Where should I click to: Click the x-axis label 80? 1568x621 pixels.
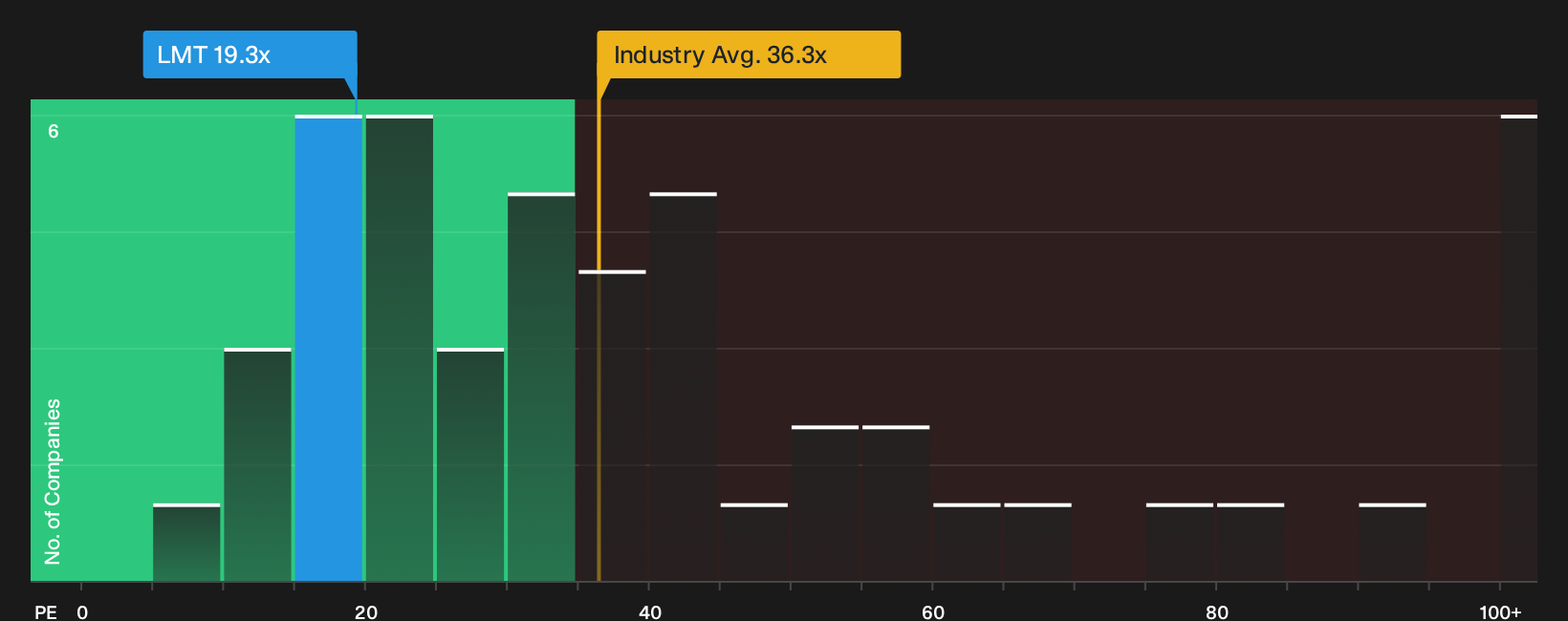(1217, 611)
